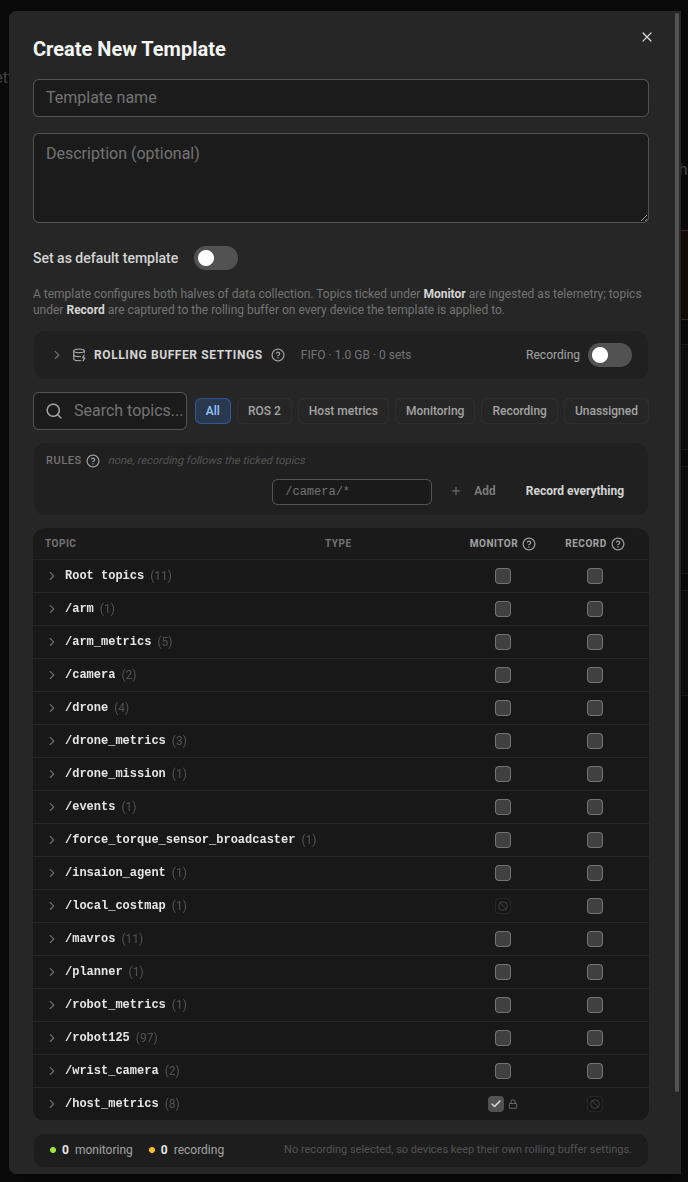Select the Recording filter tab
The height and width of the screenshot is (1182, 688).
click(x=519, y=411)
